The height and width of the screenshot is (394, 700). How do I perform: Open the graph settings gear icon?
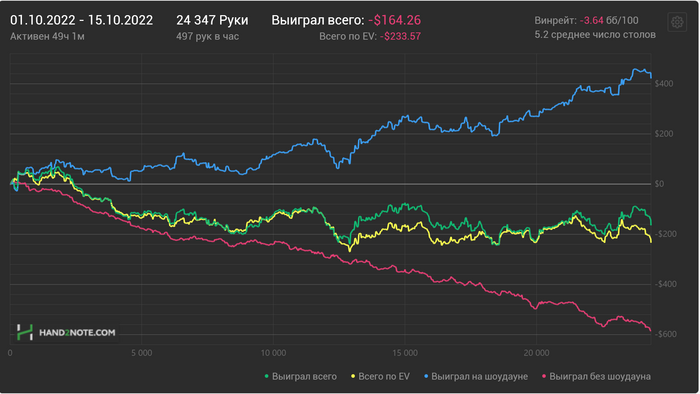coord(677,22)
